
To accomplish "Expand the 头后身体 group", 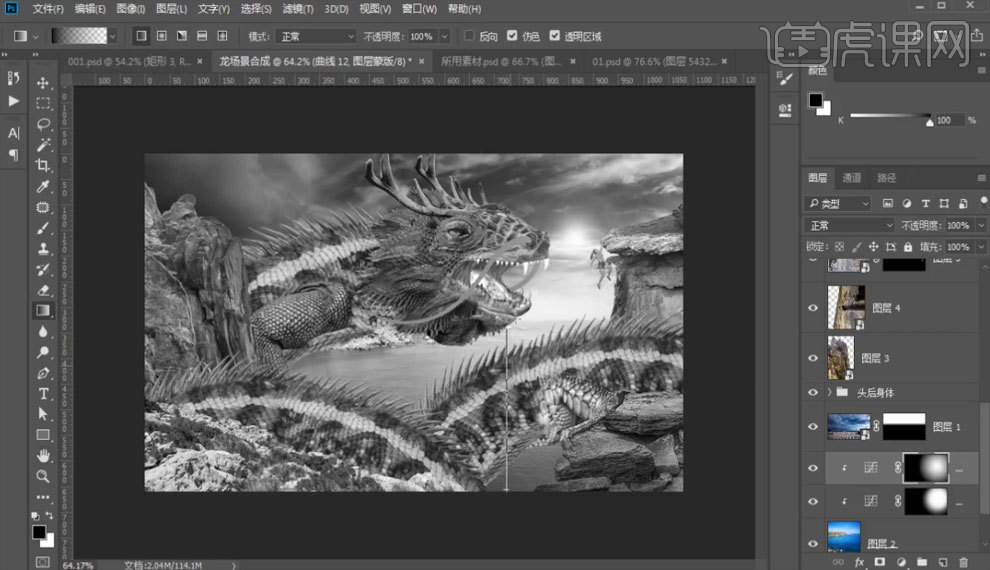I will 829,392.
